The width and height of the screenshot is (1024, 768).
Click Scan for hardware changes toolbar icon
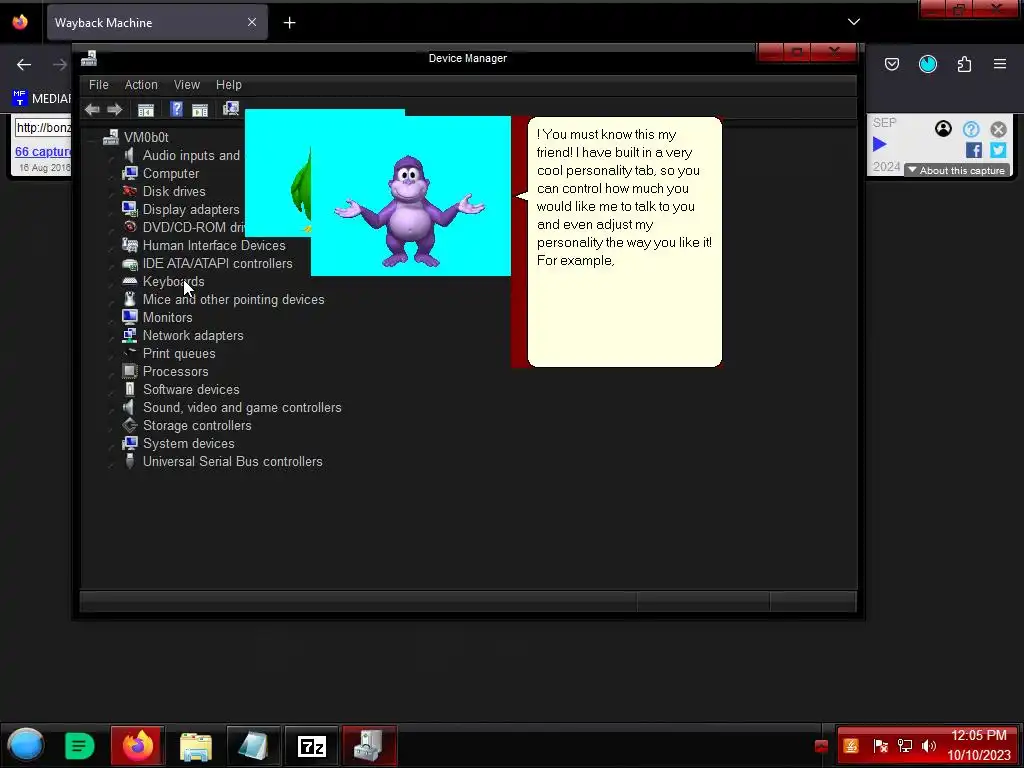[x=231, y=108]
